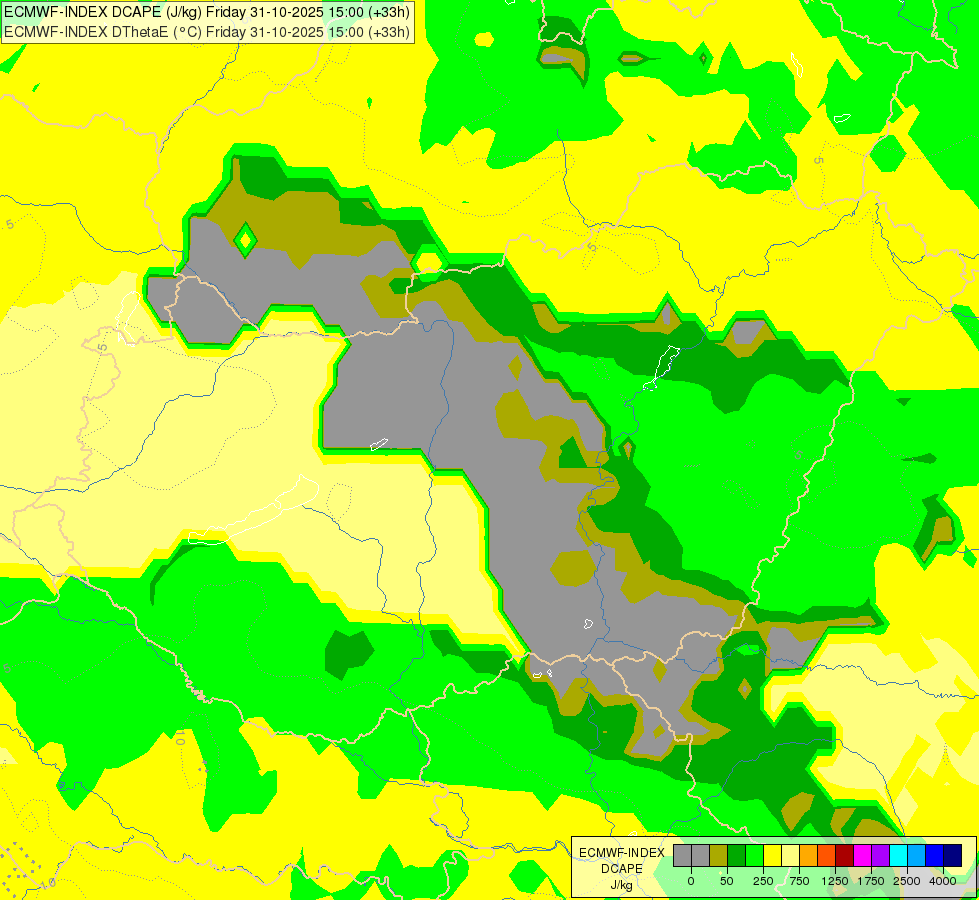
Task: Click the olive legend color swatch
Action: [719, 855]
